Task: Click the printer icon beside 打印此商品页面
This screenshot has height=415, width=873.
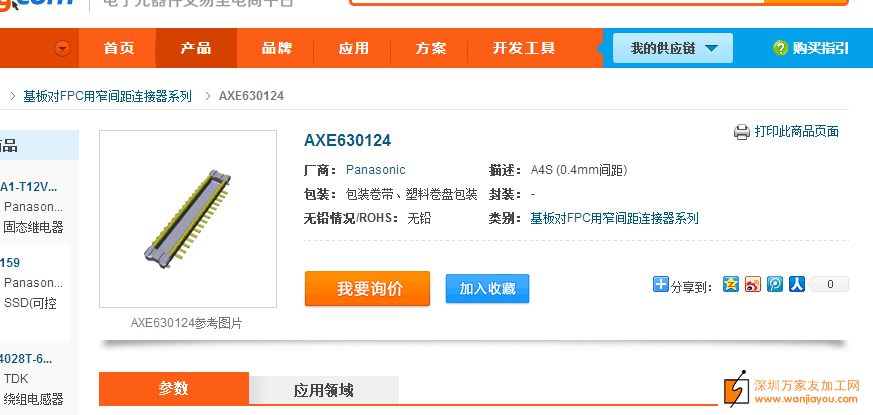Action: (742, 132)
